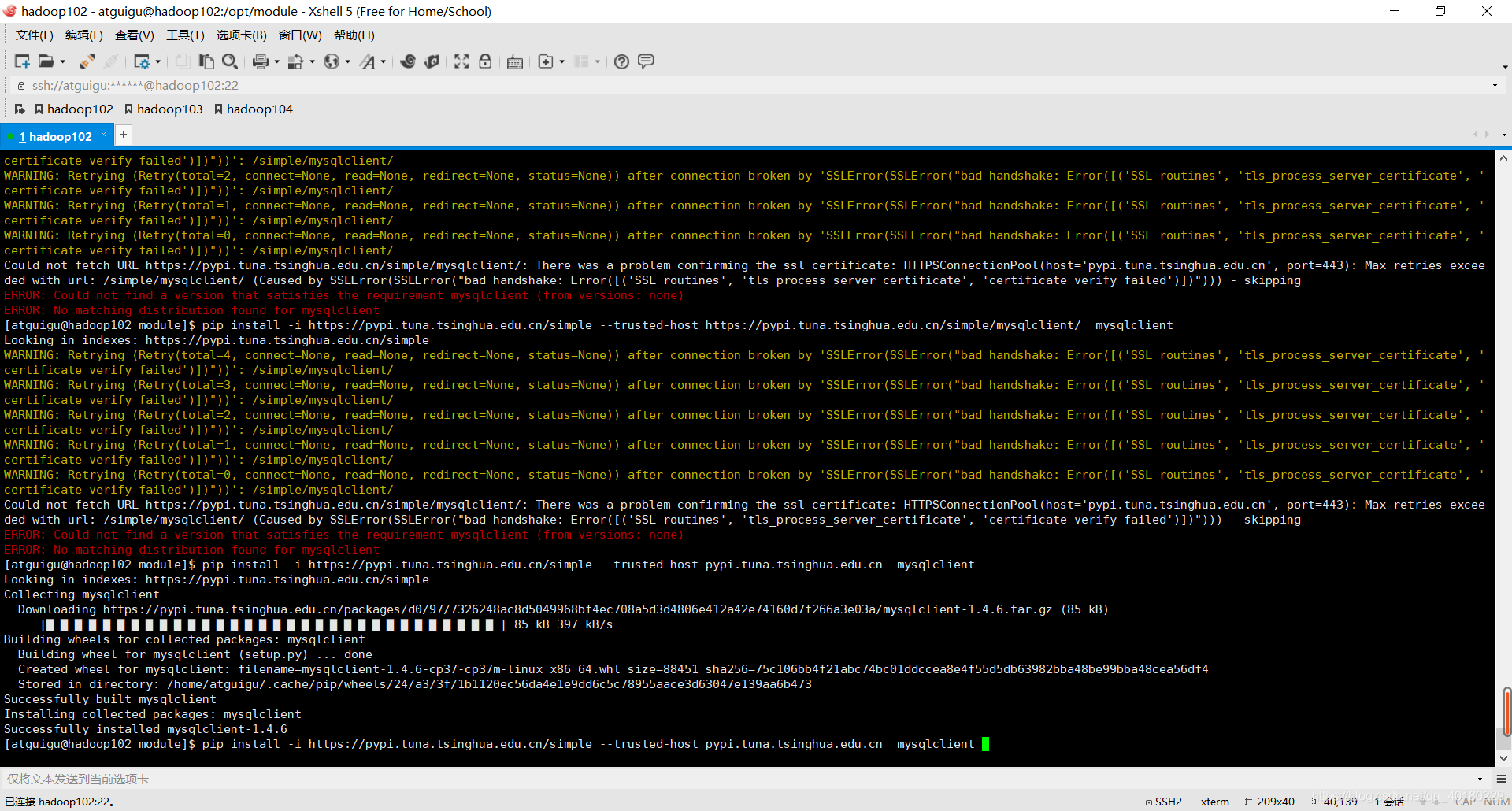The height and width of the screenshot is (811, 1512).
Task: Expand the open folder dropdown arrow
Action: coord(62,62)
